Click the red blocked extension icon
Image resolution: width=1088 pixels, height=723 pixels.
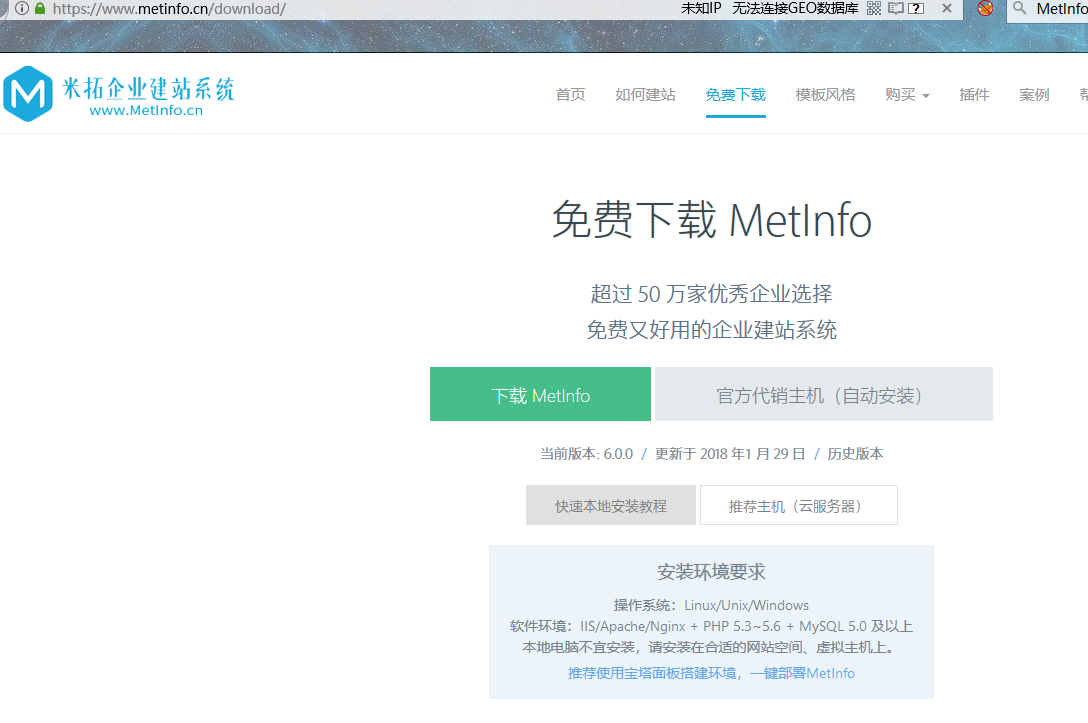[x=985, y=8]
